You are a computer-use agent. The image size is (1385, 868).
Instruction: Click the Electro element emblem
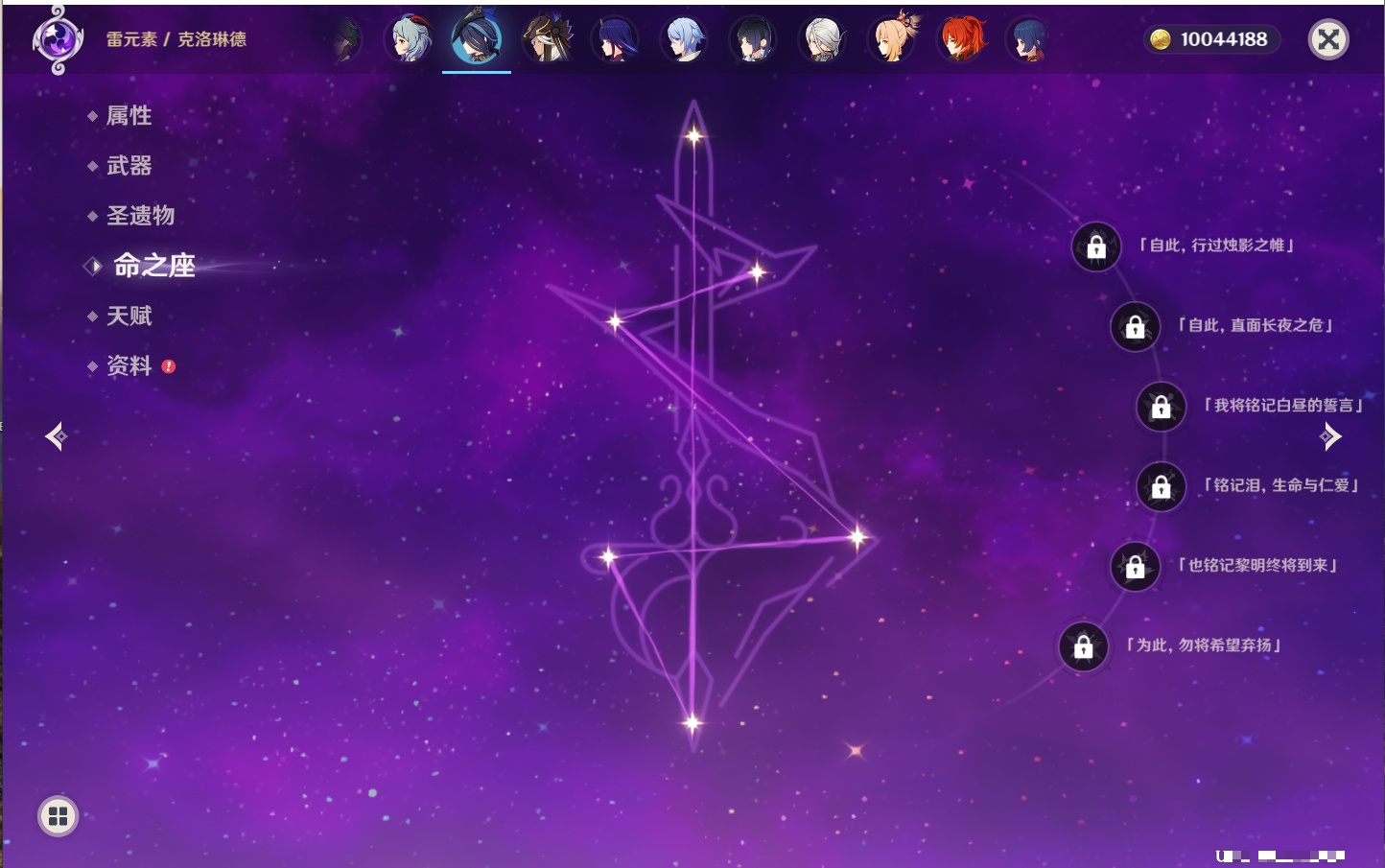58,40
